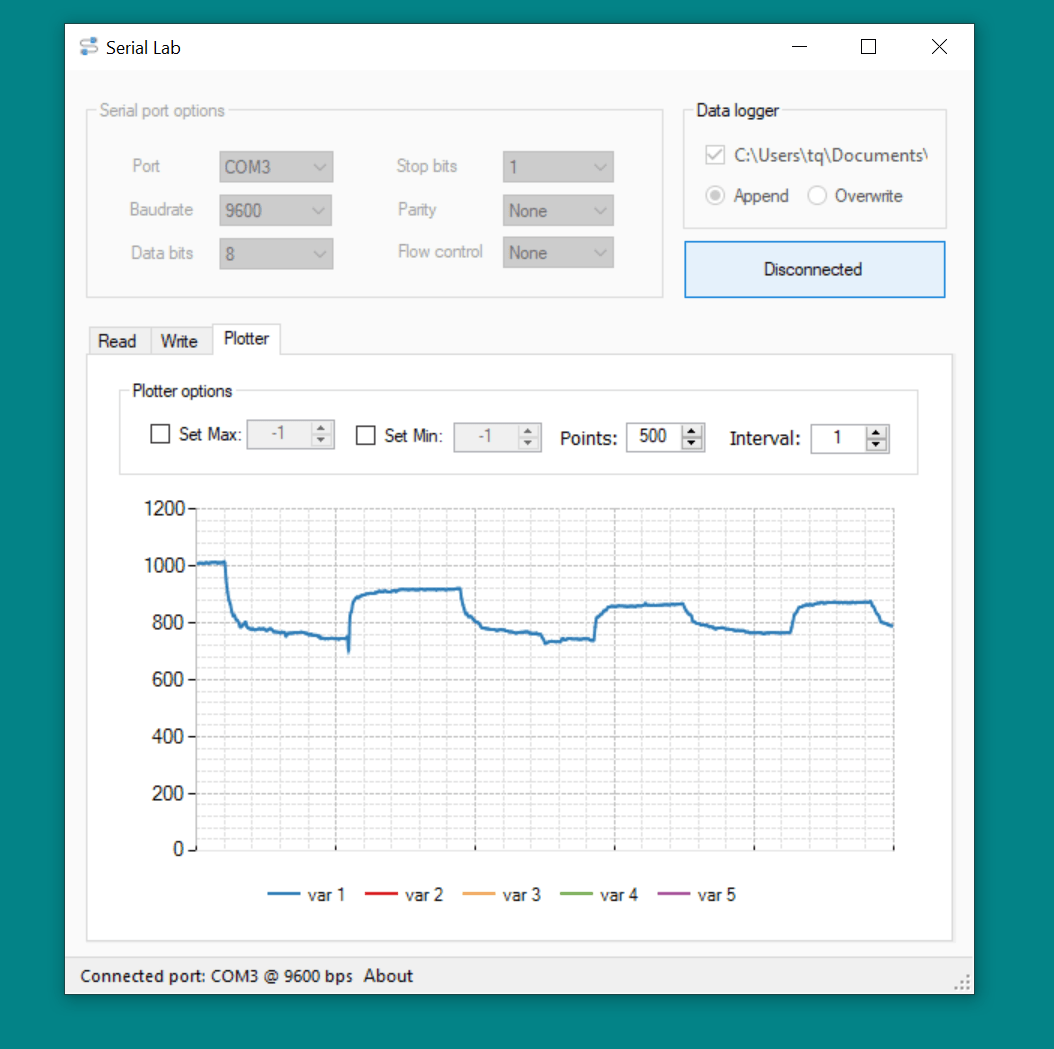
Task: Click the var 2 legend entry
Action: click(x=404, y=895)
